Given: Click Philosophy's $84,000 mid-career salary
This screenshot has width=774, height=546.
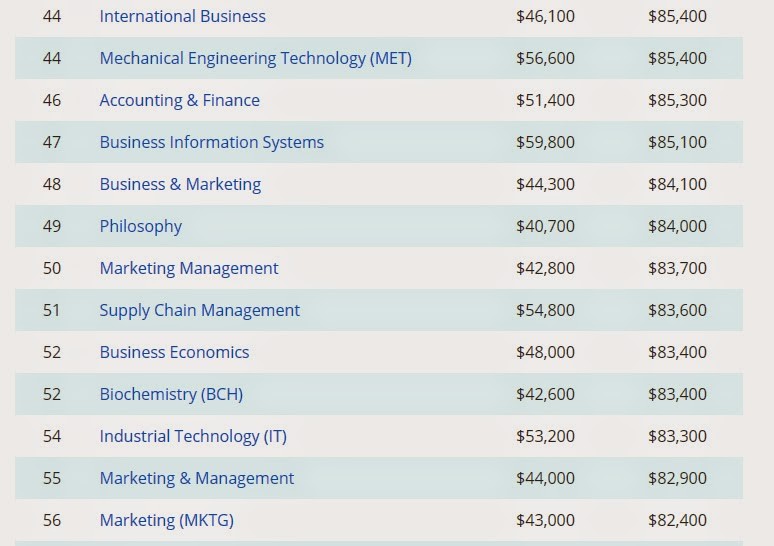Looking at the screenshot, I should pyautogui.click(x=677, y=226).
